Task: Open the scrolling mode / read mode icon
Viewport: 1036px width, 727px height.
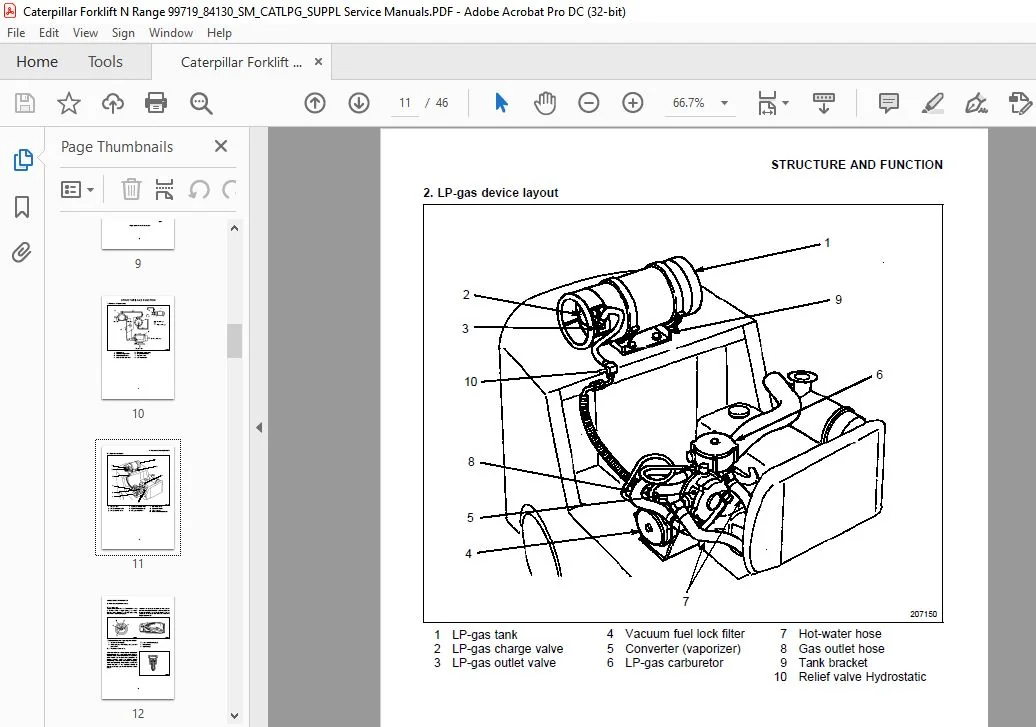Action: (823, 103)
